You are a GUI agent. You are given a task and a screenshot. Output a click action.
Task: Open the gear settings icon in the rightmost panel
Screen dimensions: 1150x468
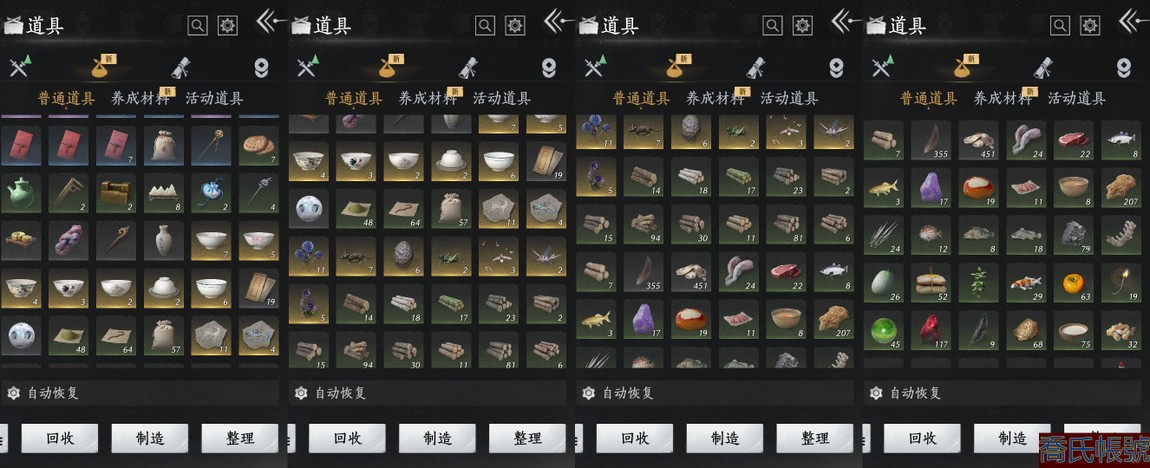(x=1090, y=26)
